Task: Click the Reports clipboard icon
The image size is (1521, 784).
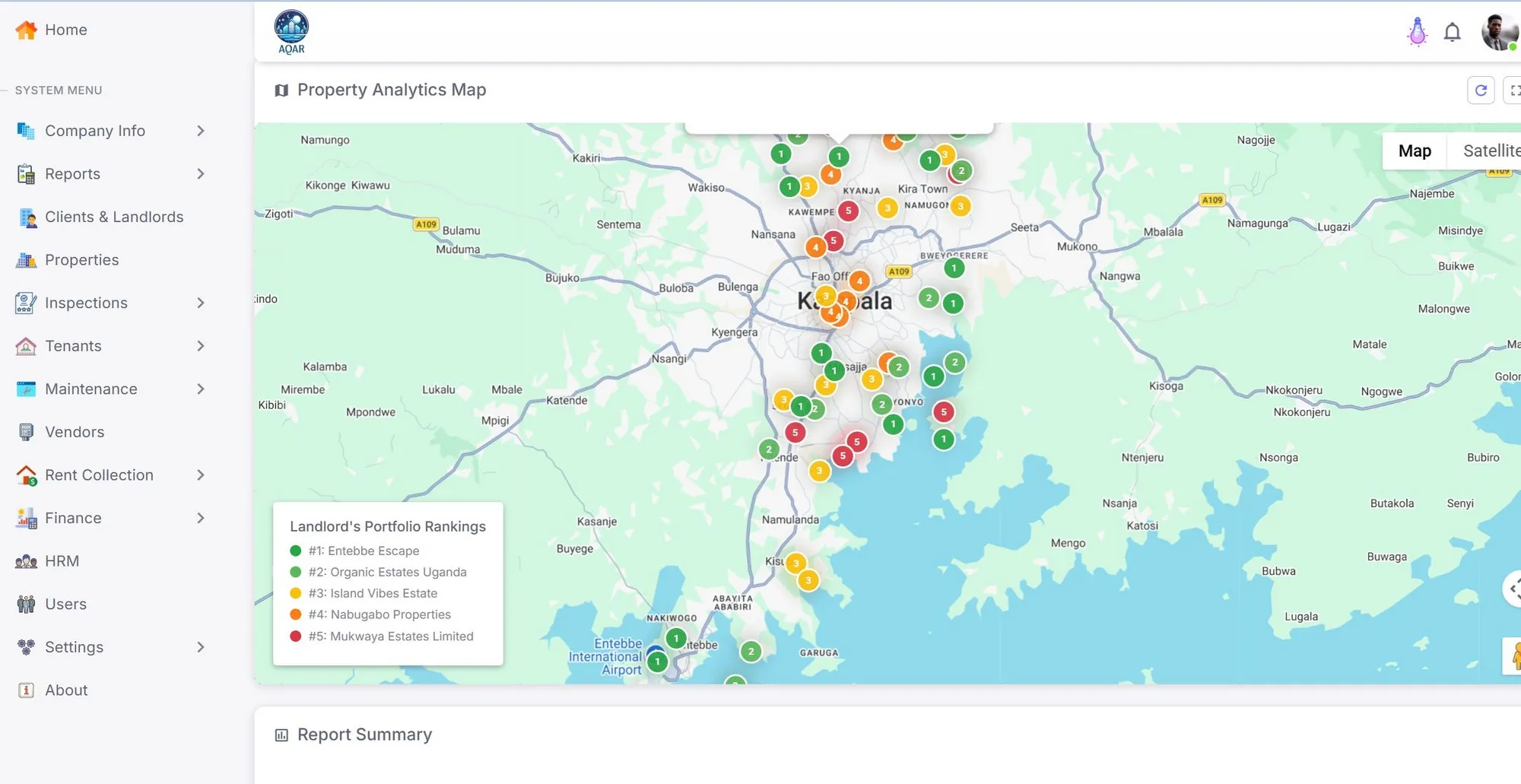Action: click(x=26, y=174)
